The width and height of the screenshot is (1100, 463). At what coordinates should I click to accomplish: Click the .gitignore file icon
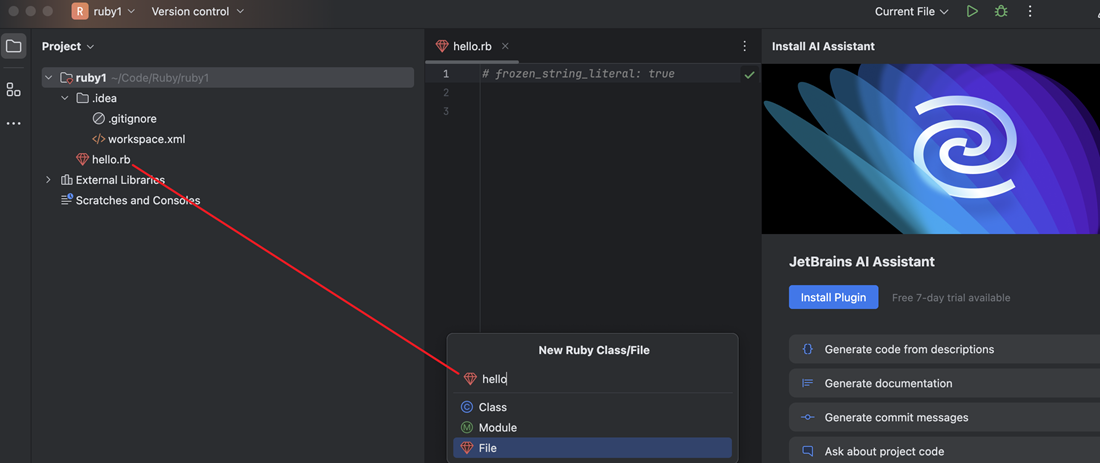tap(98, 119)
